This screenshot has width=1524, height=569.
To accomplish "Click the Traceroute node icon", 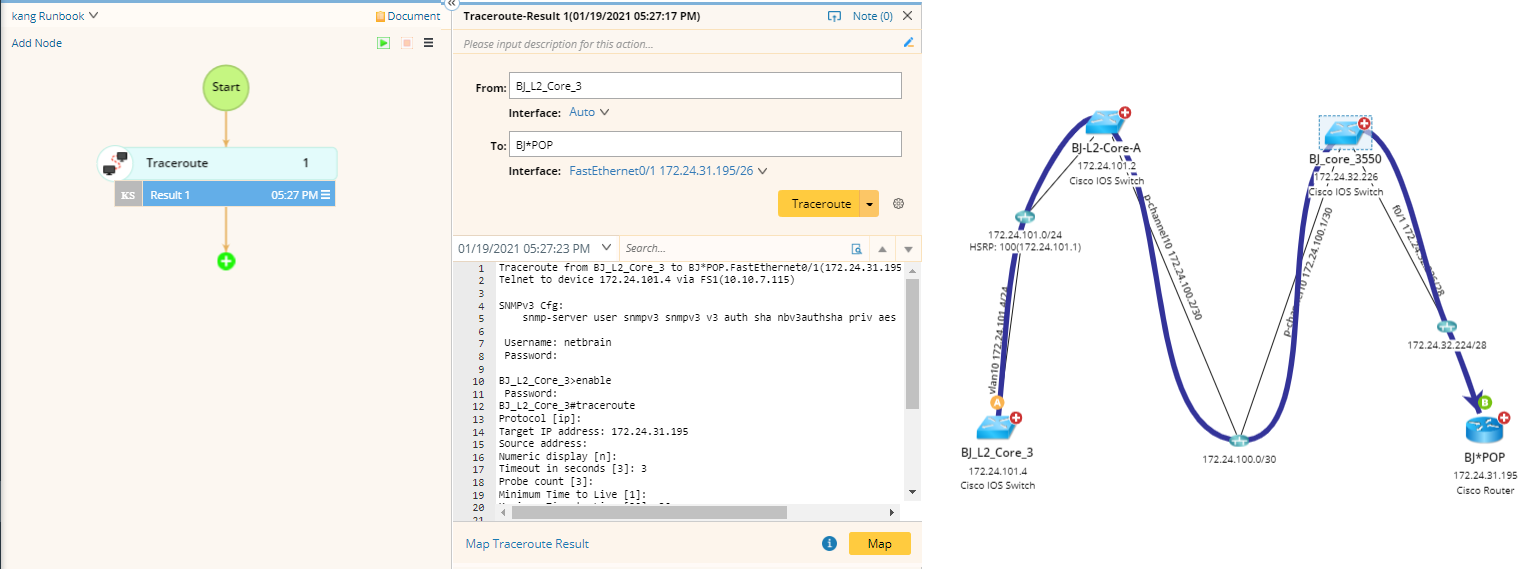I will [117, 163].
